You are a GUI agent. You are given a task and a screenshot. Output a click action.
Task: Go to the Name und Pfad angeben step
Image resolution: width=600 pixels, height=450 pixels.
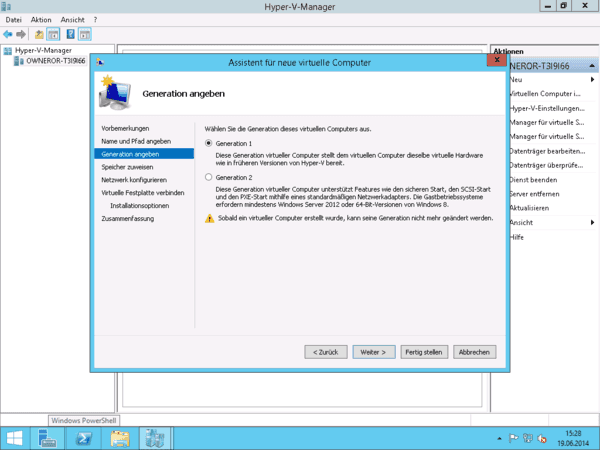136,141
